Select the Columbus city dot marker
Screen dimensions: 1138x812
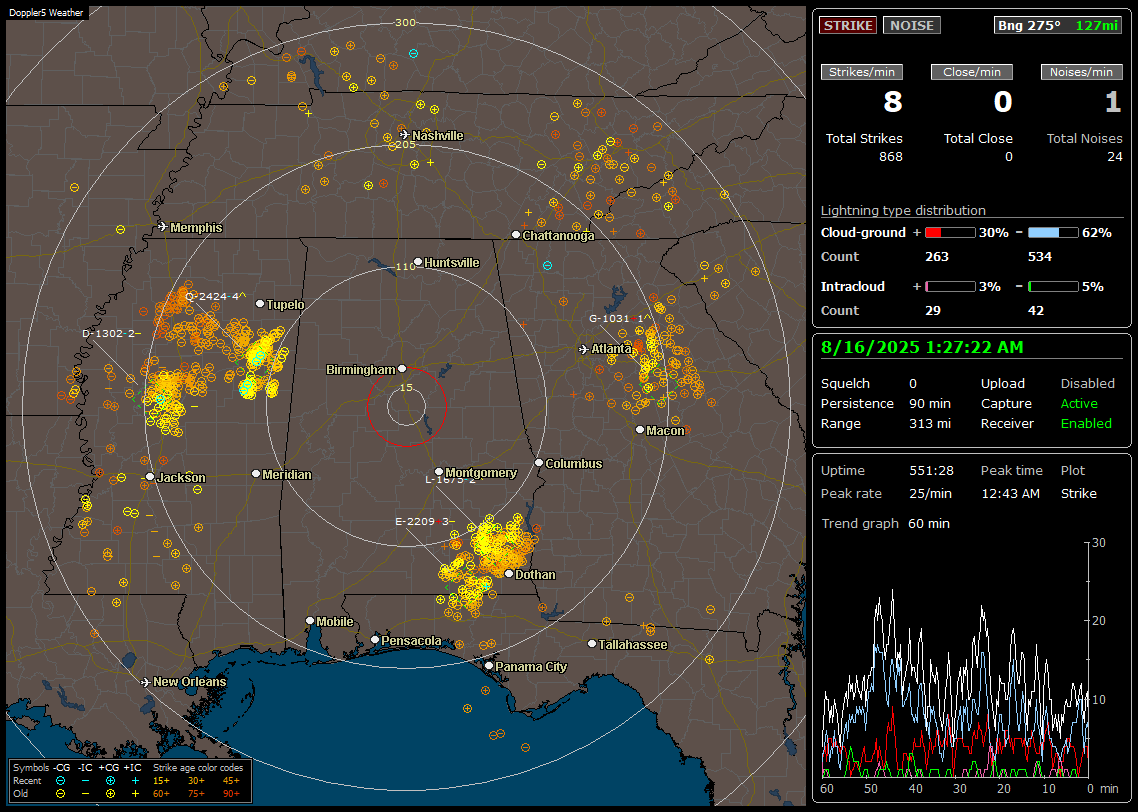click(539, 462)
